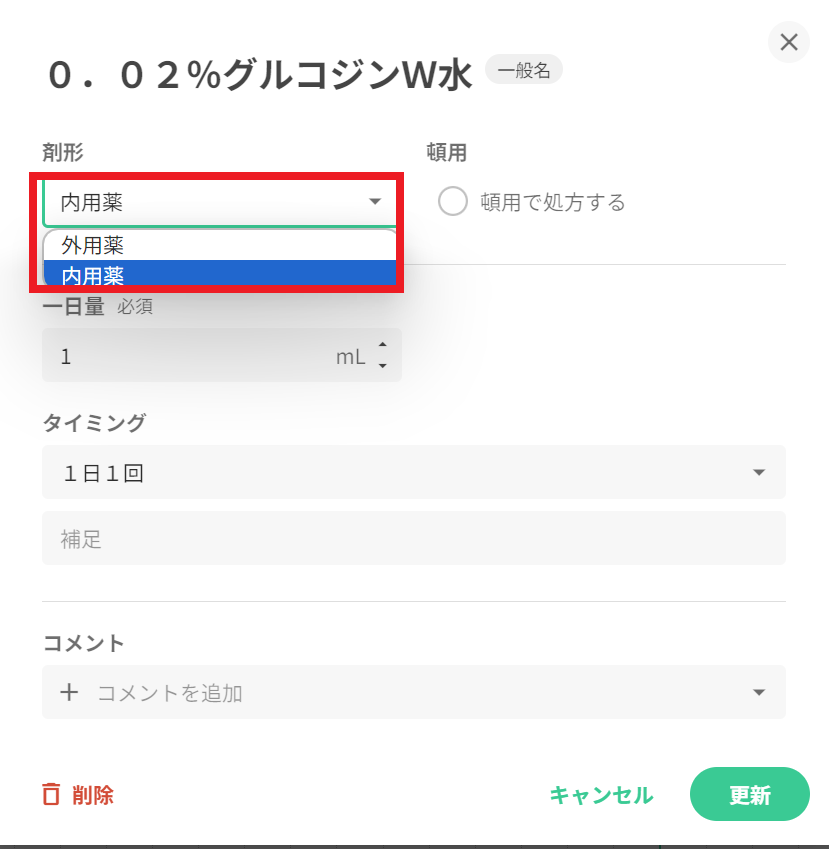Screen dimensions: 829x849
Task: Click the 更新 button
Action: point(749,795)
